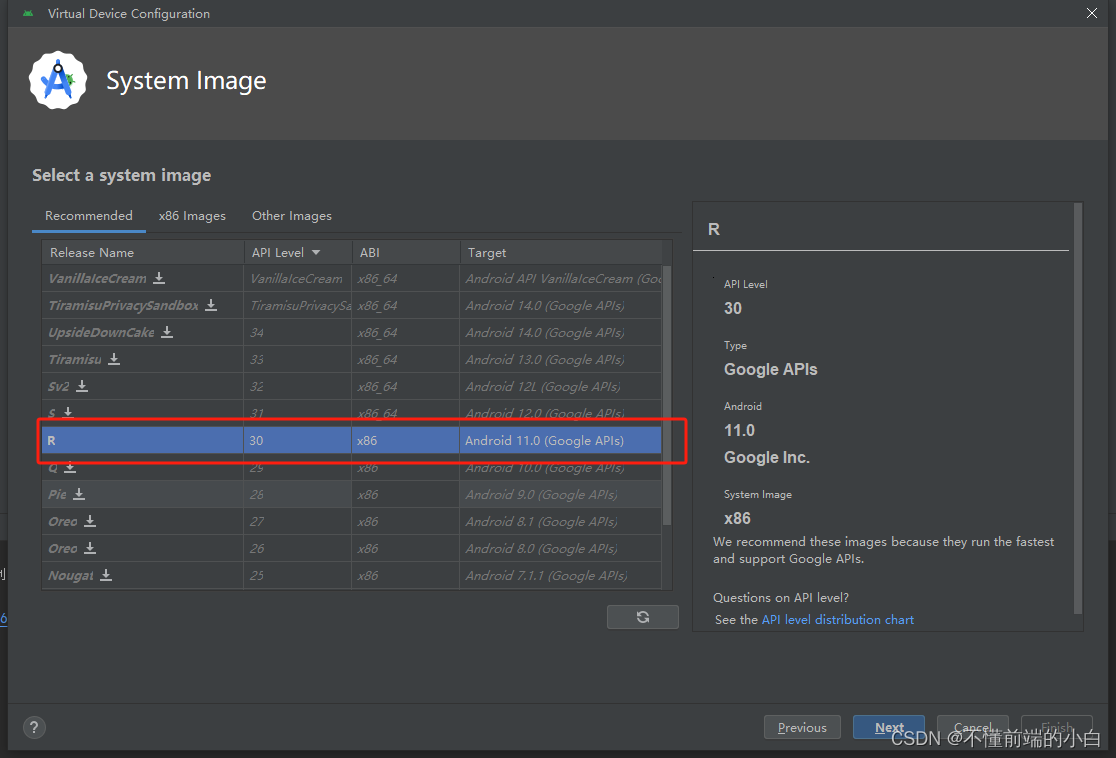The height and width of the screenshot is (758, 1116).
Task: Download the Oreo API 26 image
Action: (x=90, y=548)
